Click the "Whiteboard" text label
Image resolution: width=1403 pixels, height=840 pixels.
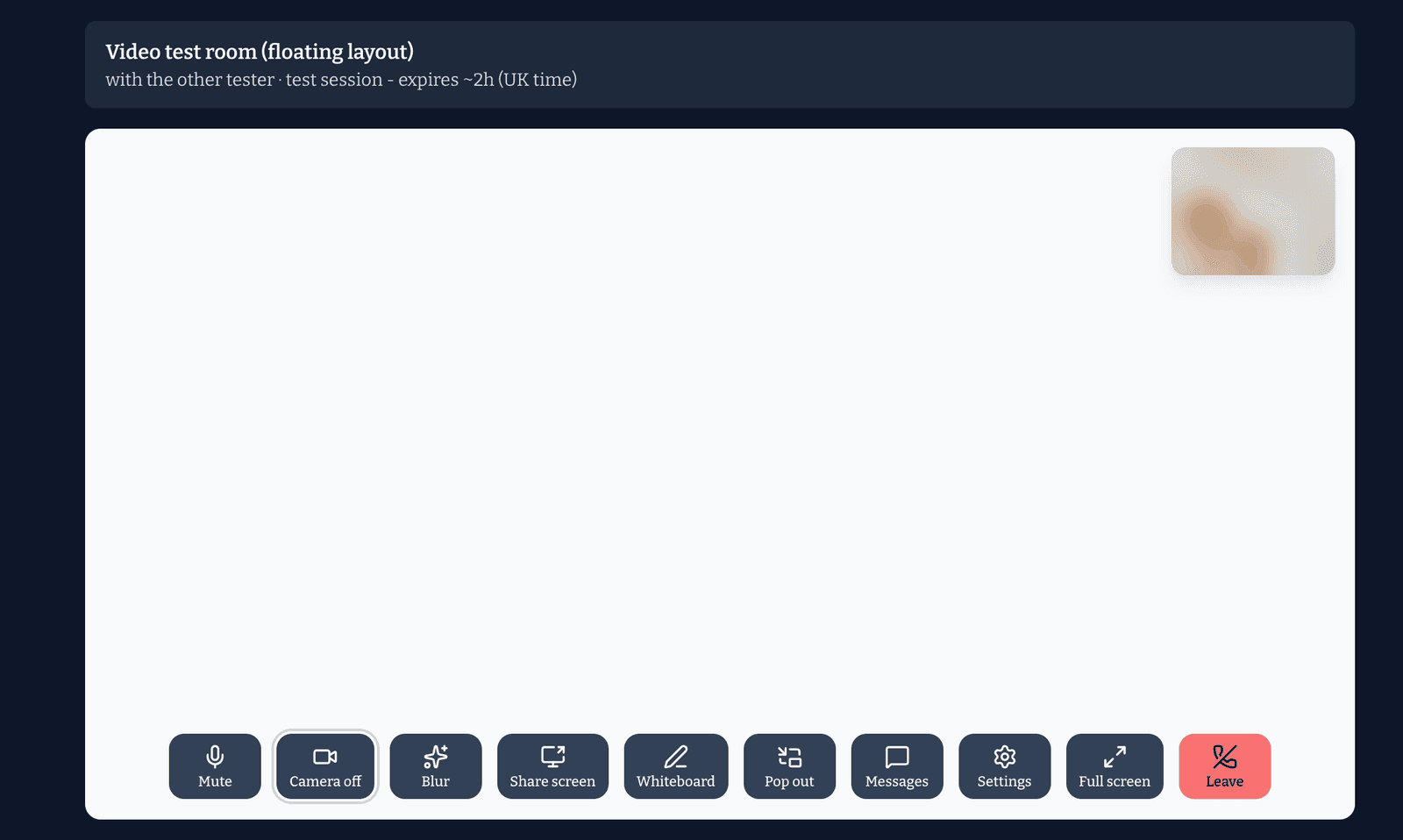tap(676, 781)
